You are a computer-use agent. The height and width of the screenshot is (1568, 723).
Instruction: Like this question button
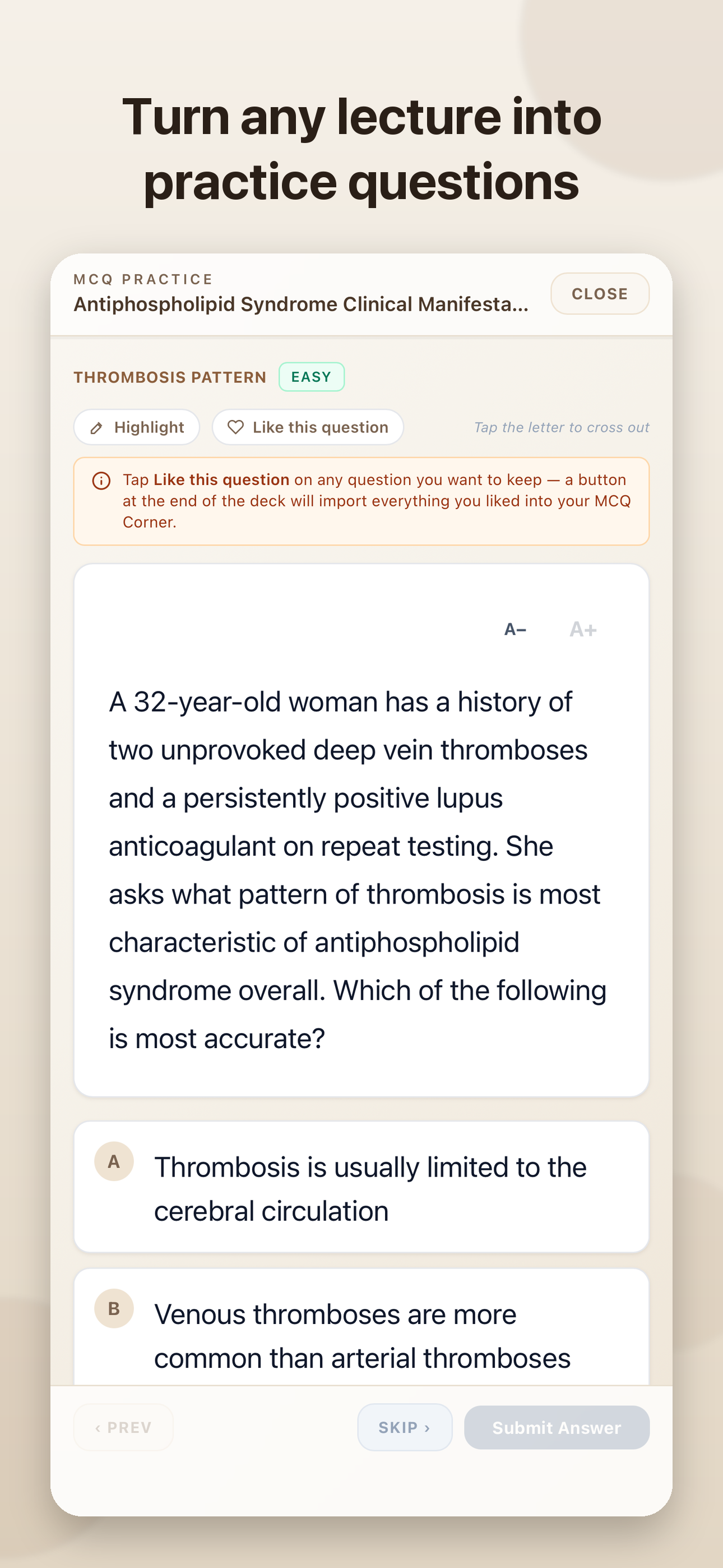click(308, 427)
